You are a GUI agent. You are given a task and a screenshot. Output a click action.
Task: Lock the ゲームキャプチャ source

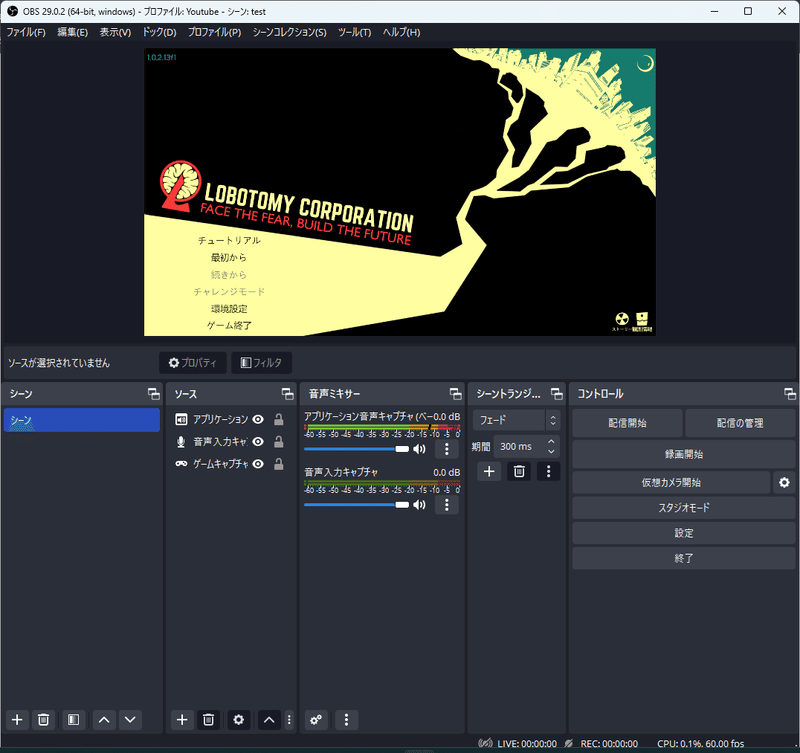279,464
